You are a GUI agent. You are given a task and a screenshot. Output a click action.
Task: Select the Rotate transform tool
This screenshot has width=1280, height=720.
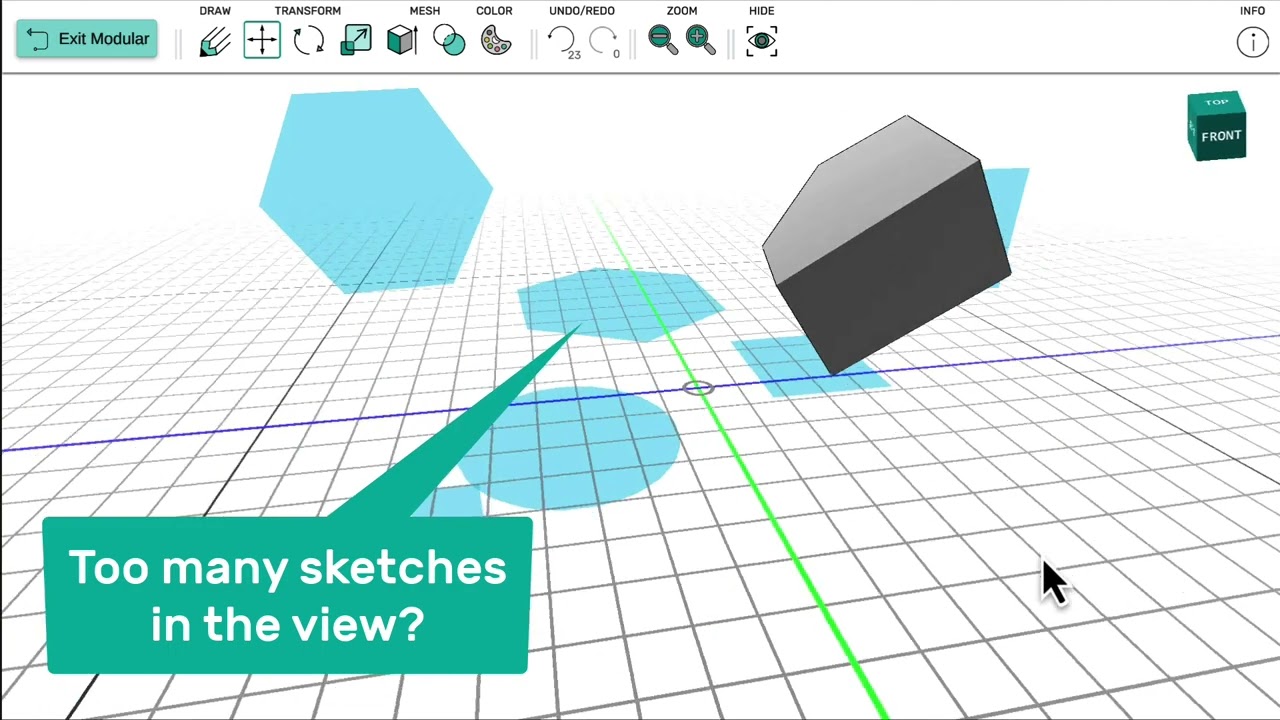coord(309,41)
